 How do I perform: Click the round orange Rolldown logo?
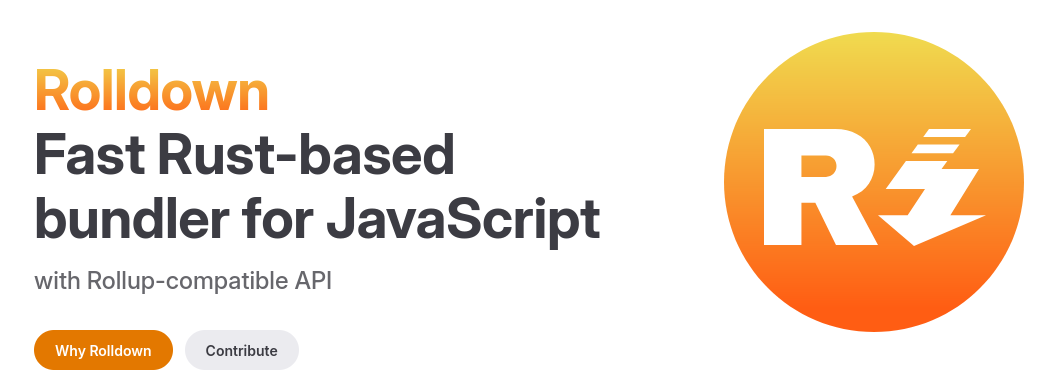point(874,181)
